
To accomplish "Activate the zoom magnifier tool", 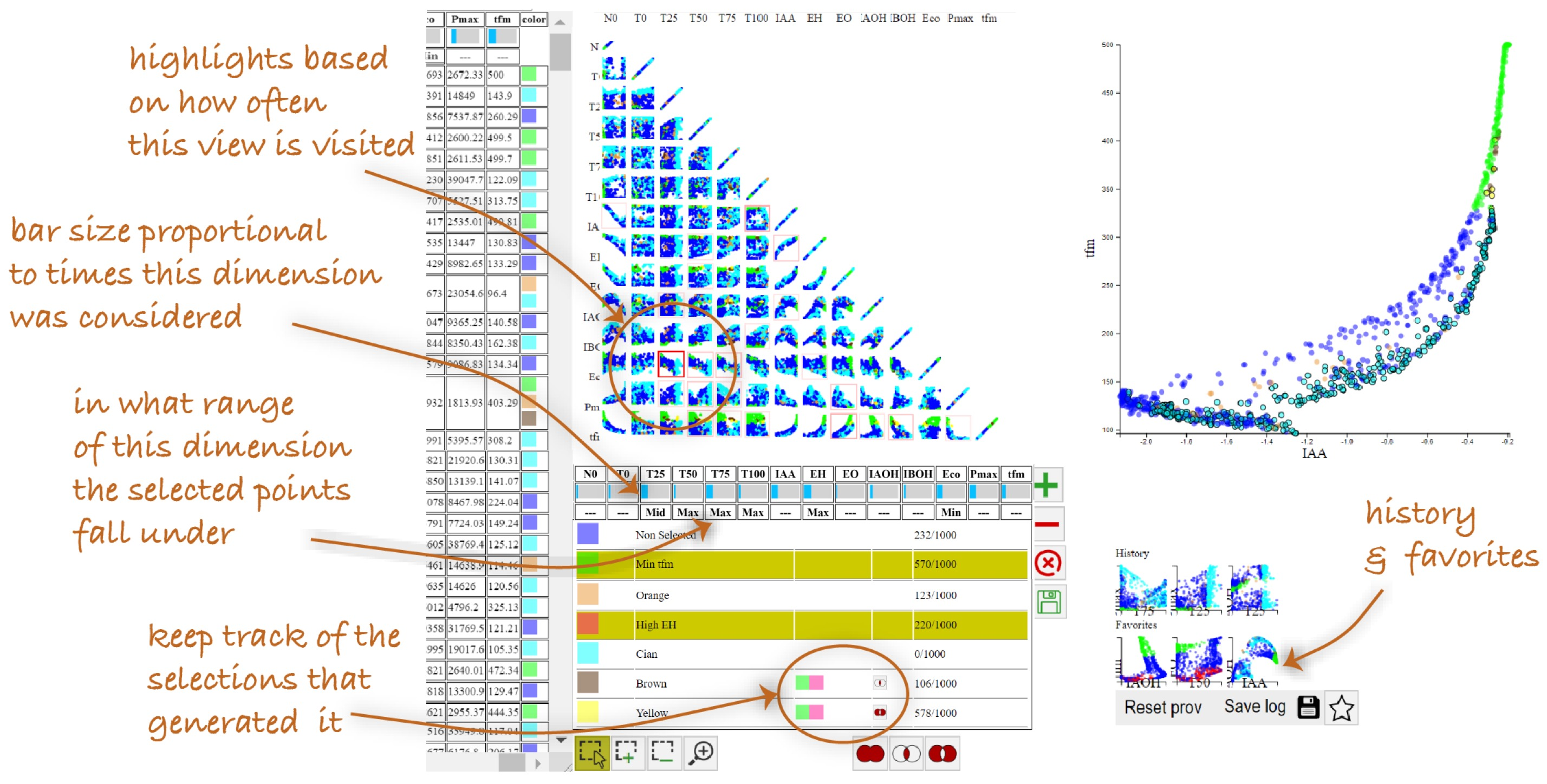I will click(700, 753).
